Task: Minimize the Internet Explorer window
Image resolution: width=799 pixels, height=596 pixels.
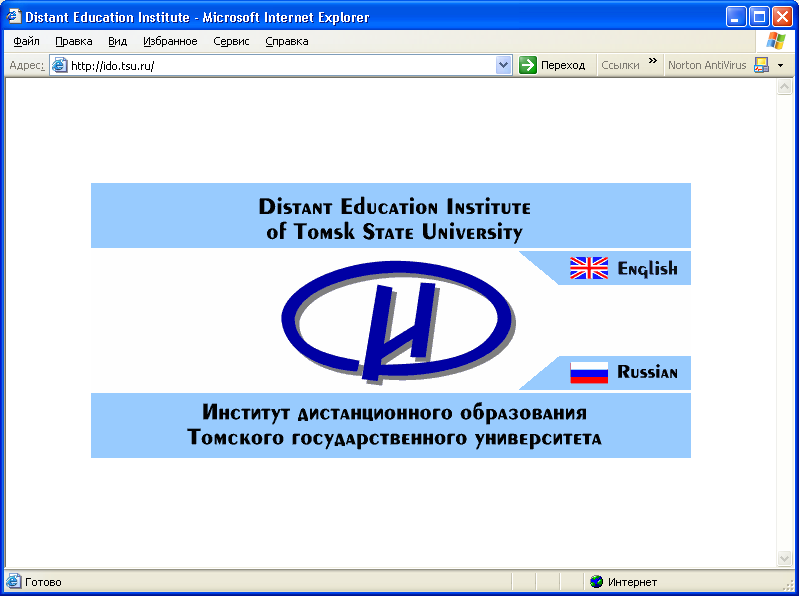Action: pos(735,17)
